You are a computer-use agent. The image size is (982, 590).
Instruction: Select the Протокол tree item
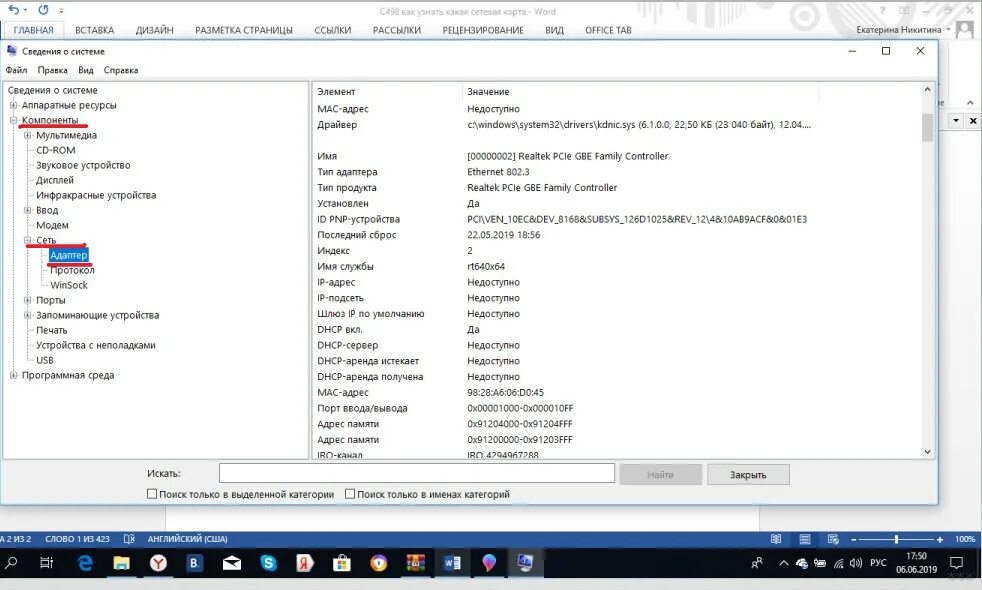pyautogui.click(x=72, y=270)
